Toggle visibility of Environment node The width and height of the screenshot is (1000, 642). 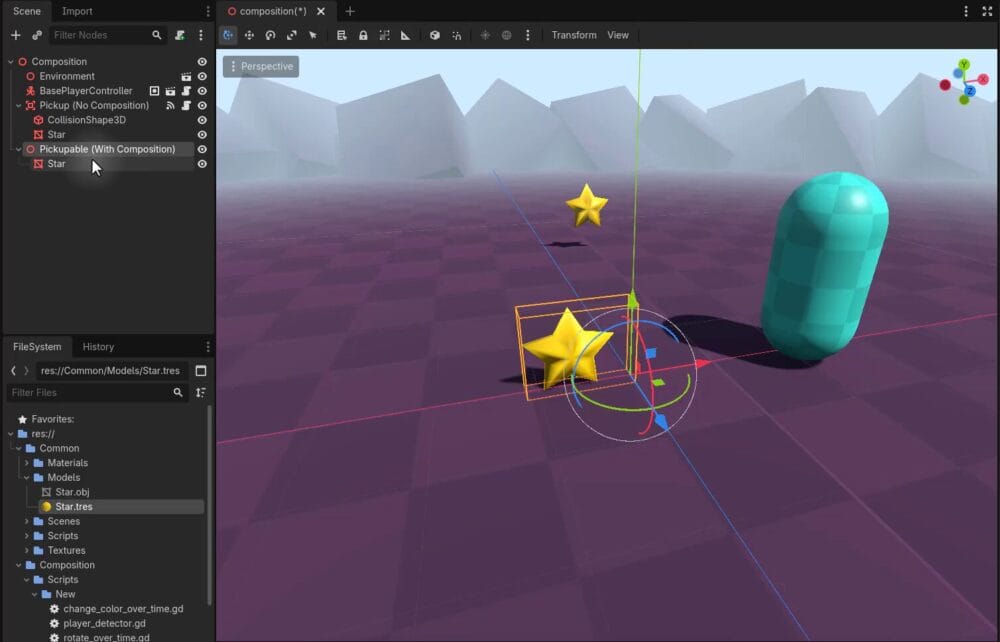pyautogui.click(x=202, y=77)
